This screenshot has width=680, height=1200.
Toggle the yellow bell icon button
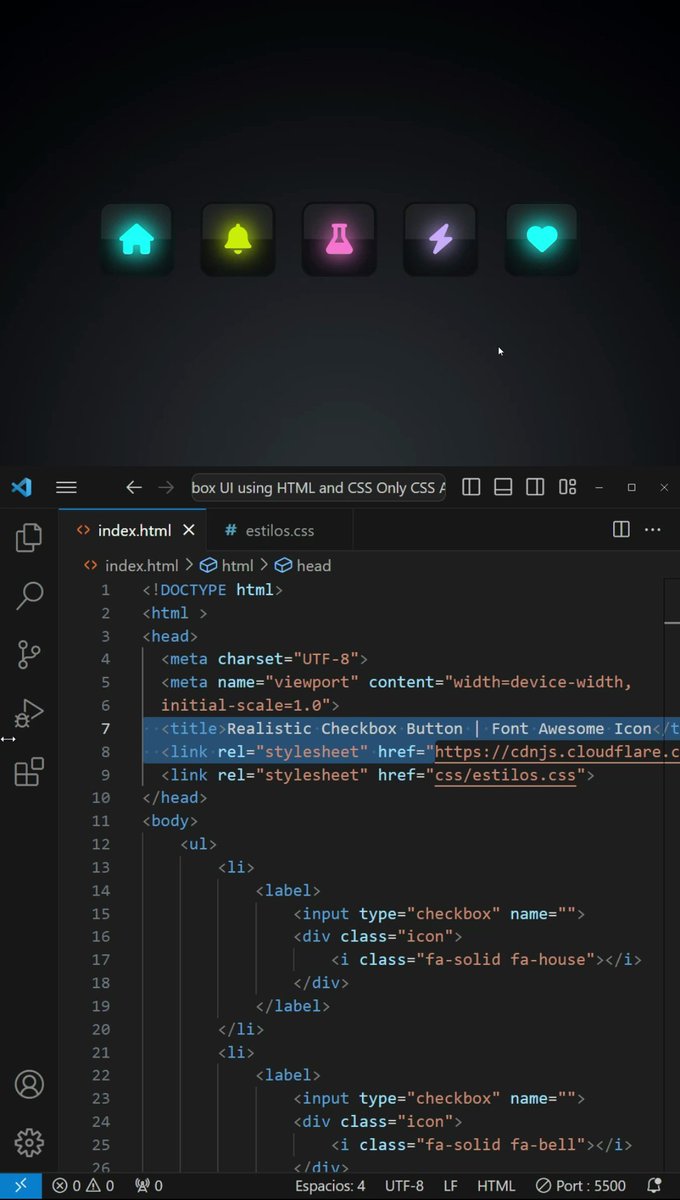point(238,240)
